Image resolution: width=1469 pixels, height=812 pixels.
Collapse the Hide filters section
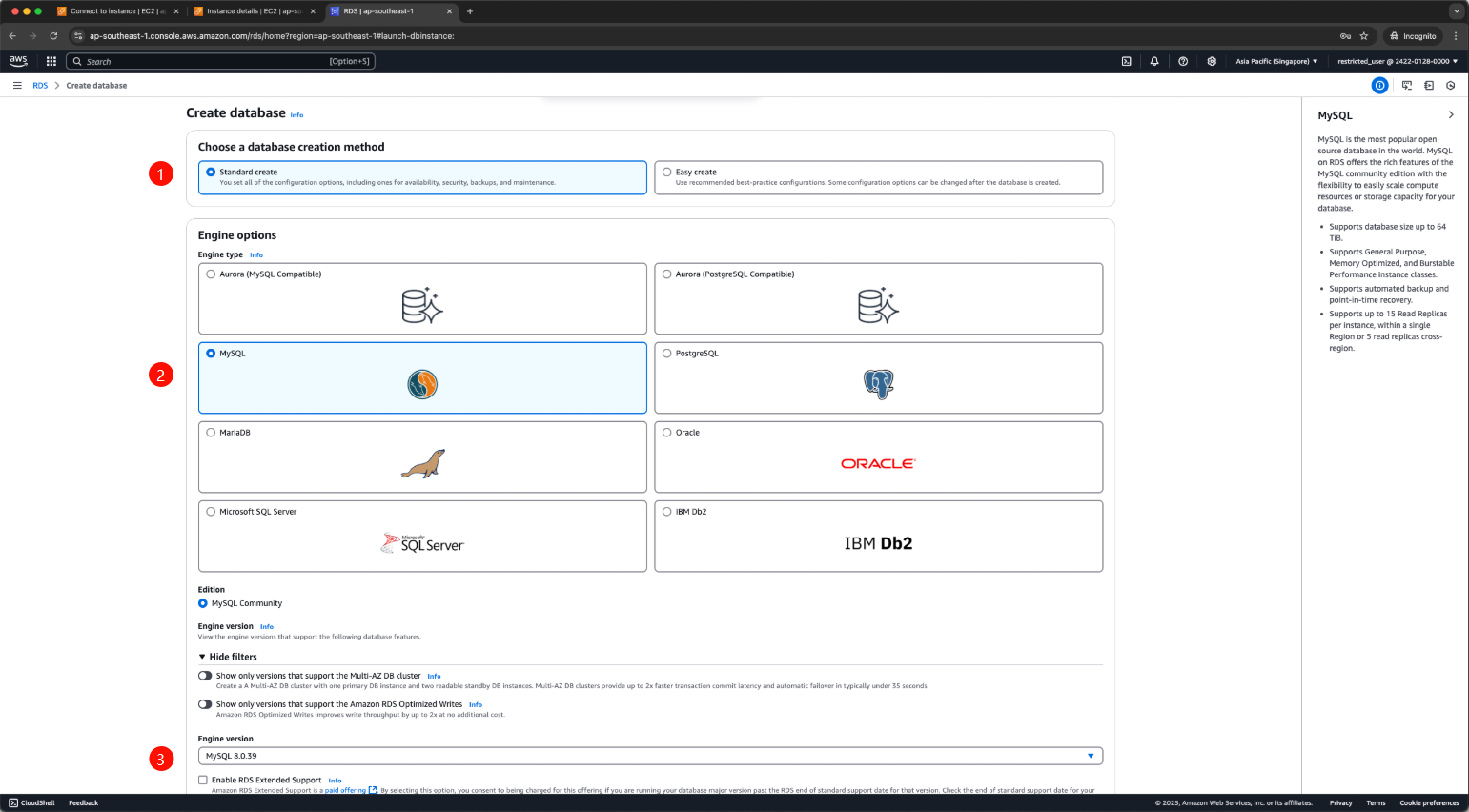click(x=228, y=657)
